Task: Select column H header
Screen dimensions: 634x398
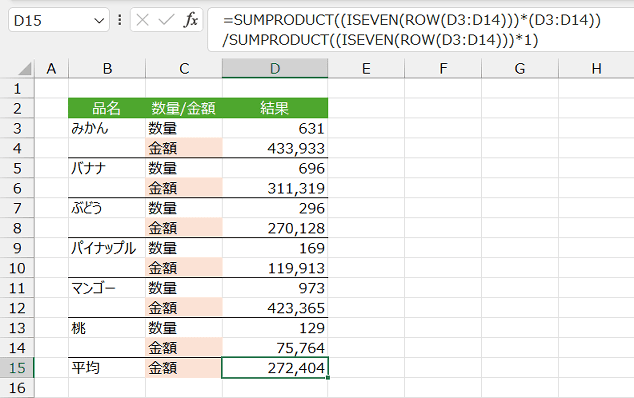Action: click(x=596, y=68)
